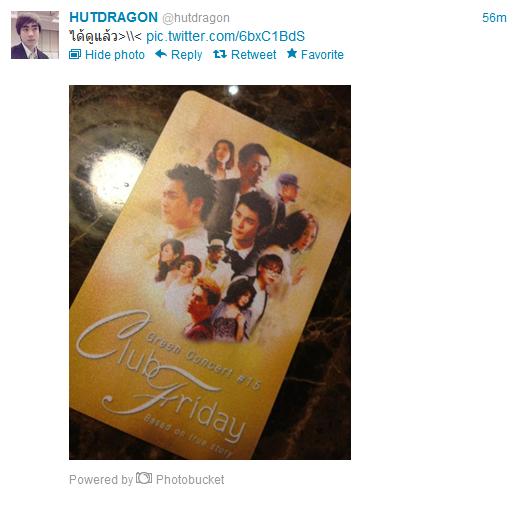
Task: Click the Photobucket camera logo icon
Action: (144, 478)
